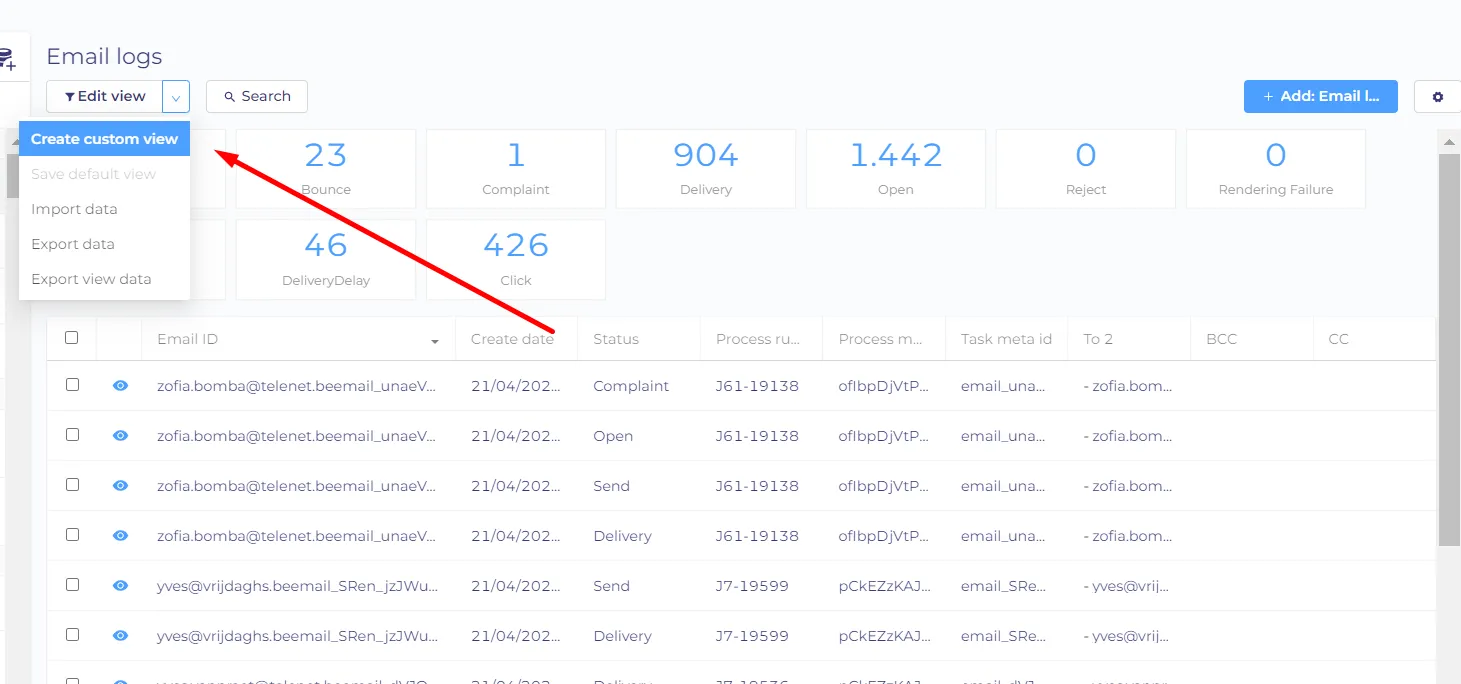This screenshot has width=1461, height=684.
Task: View details of zofia Complaint row via eye icon
Action: (120, 385)
